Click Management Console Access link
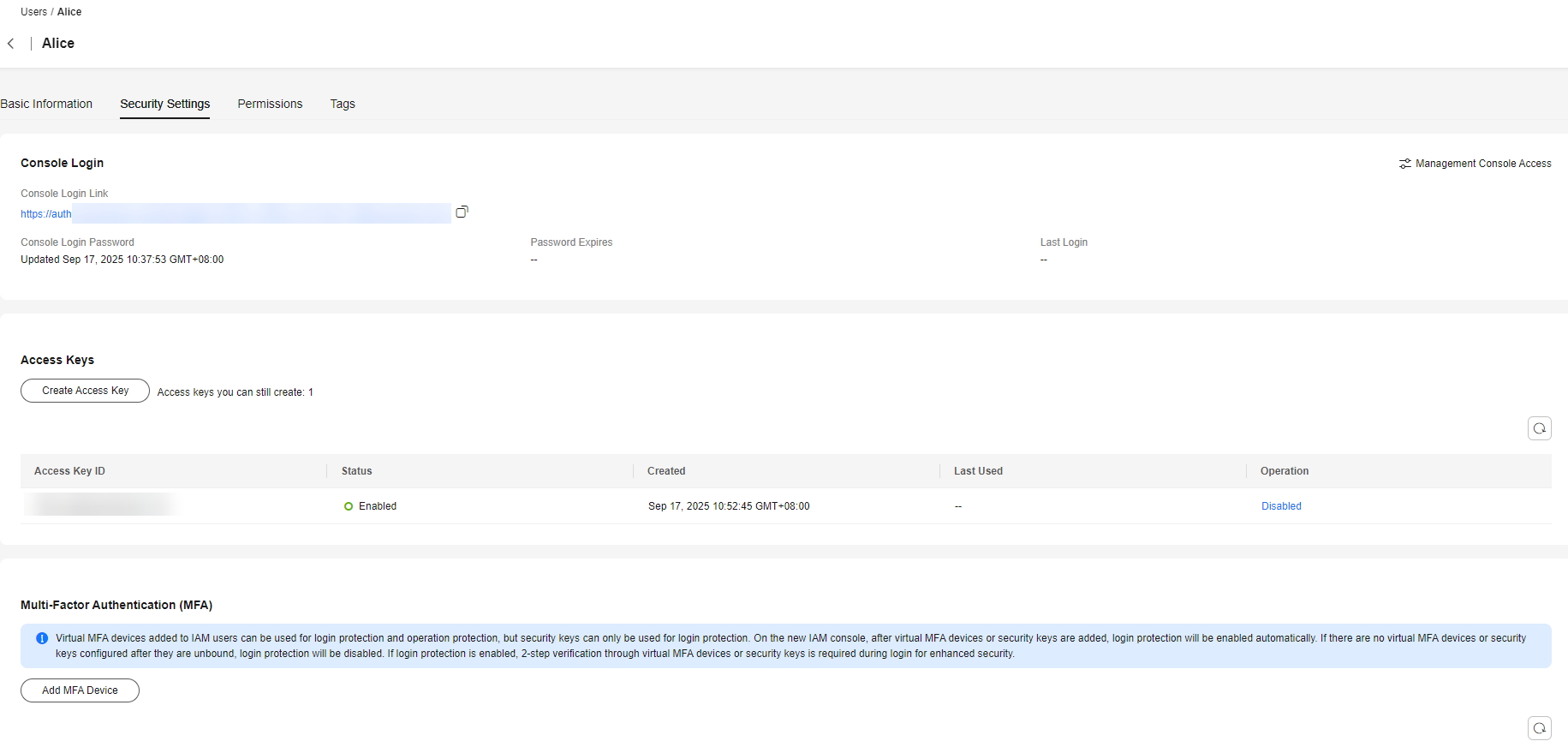This screenshot has width=1568, height=747. (x=1482, y=164)
